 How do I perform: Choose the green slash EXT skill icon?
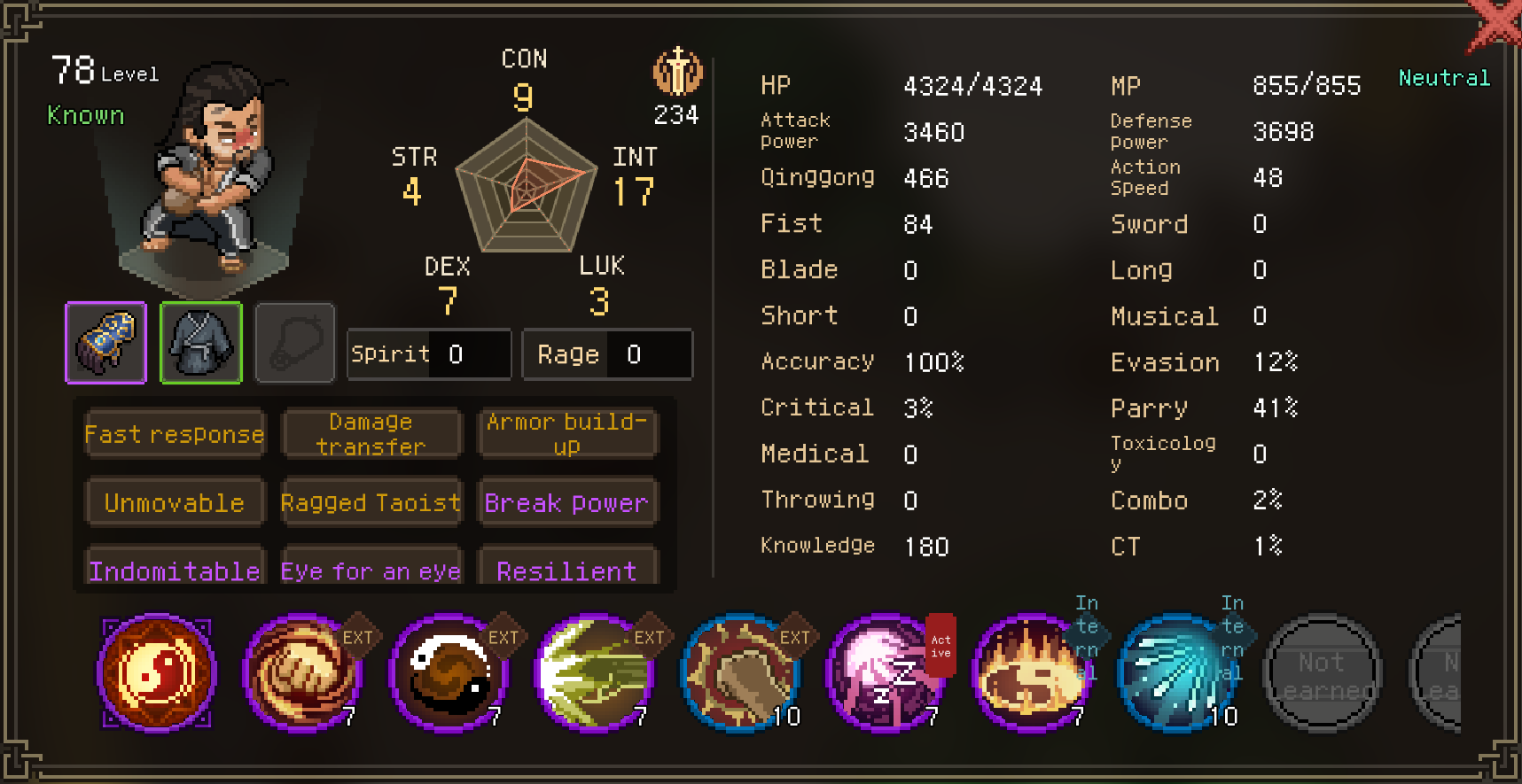(594, 672)
